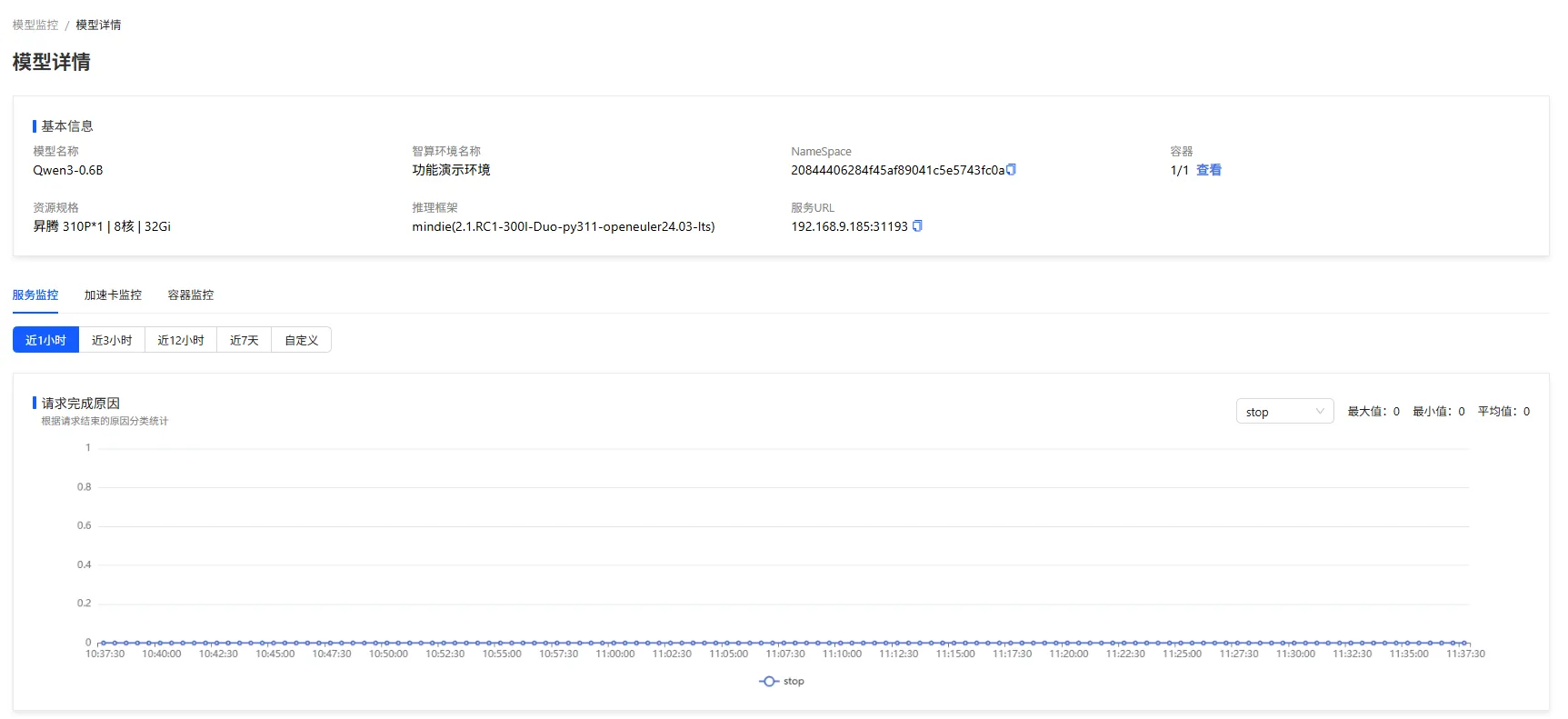Click the 模型详情 breadcrumb item
1568x719 pixels.
click(98, 25)
